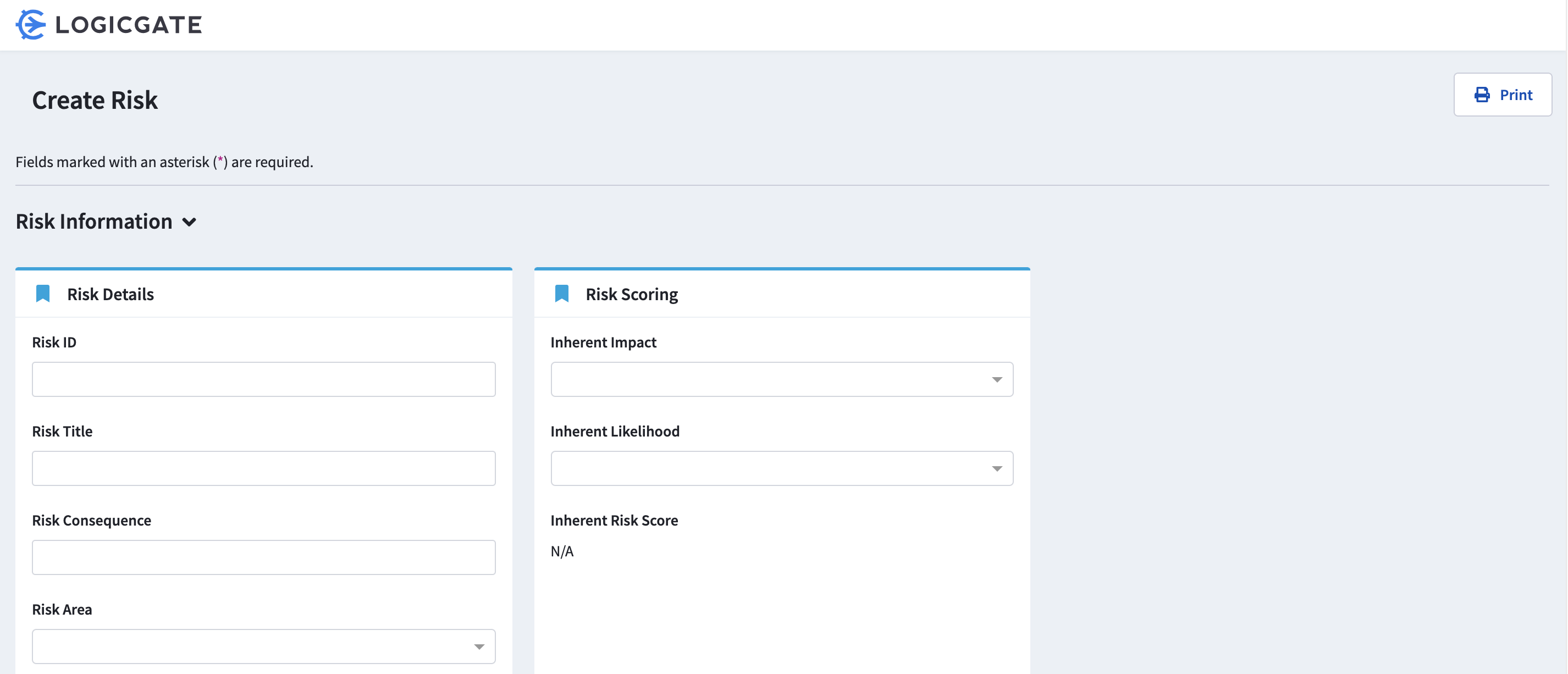Open the Inherent Impact dropdown

(x=782, y=379)
